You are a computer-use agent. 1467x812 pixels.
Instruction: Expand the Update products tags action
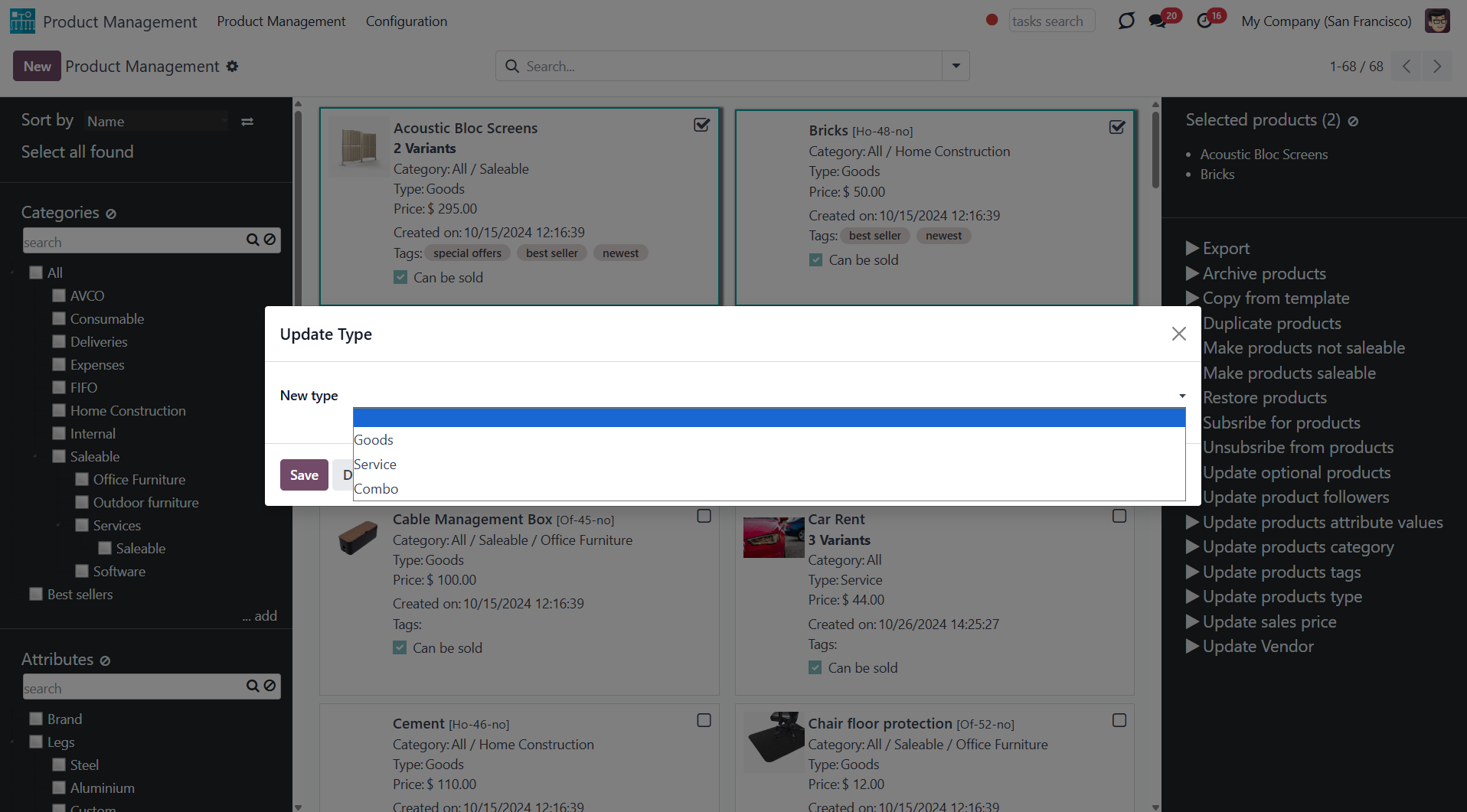tap(1273, 572)
